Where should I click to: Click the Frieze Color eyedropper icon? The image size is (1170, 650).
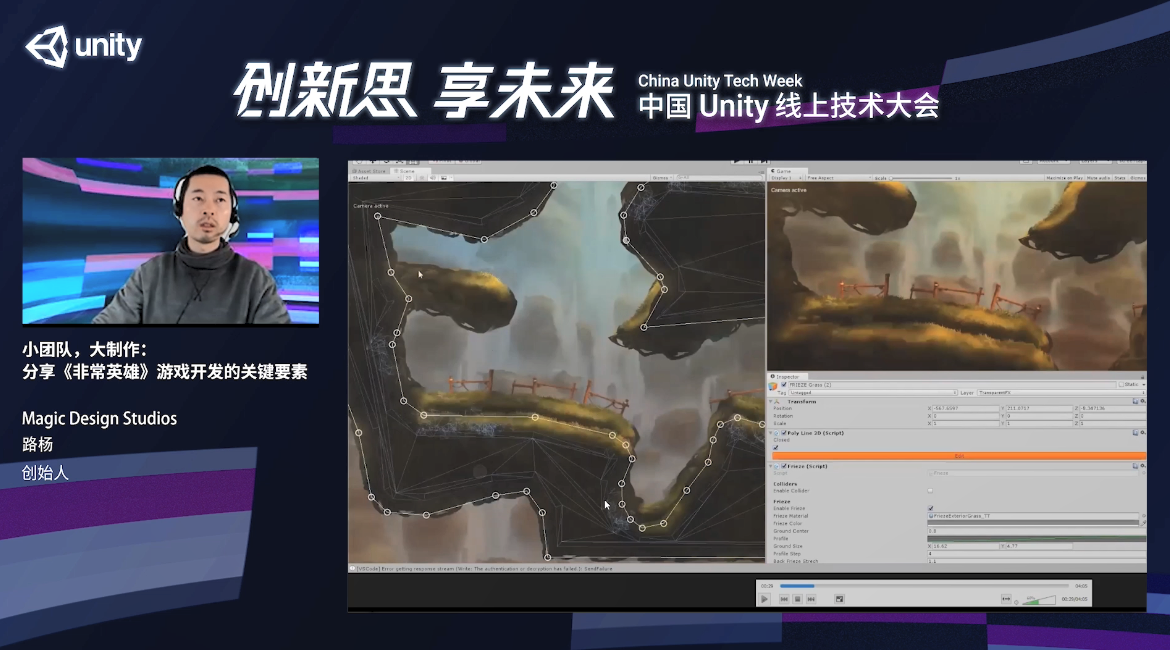click(x=1143, y=523)
